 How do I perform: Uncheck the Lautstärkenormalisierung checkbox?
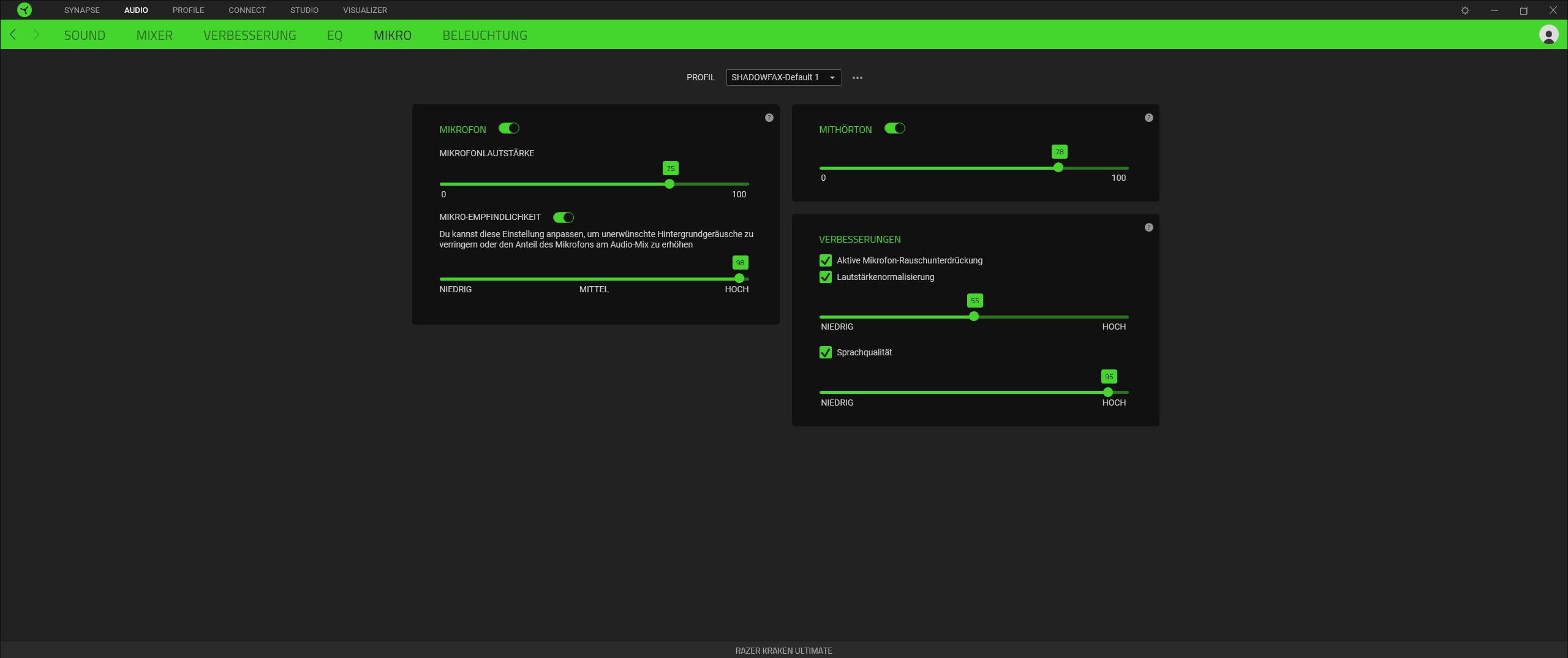826,277
